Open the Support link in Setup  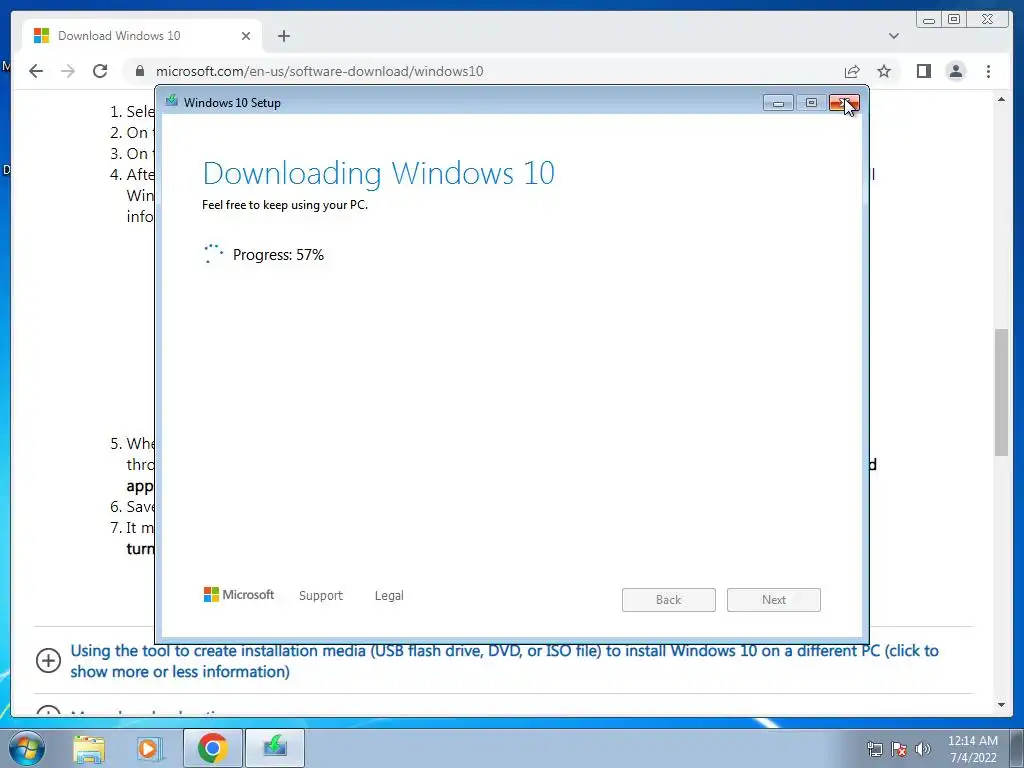(x=321, y=596)
